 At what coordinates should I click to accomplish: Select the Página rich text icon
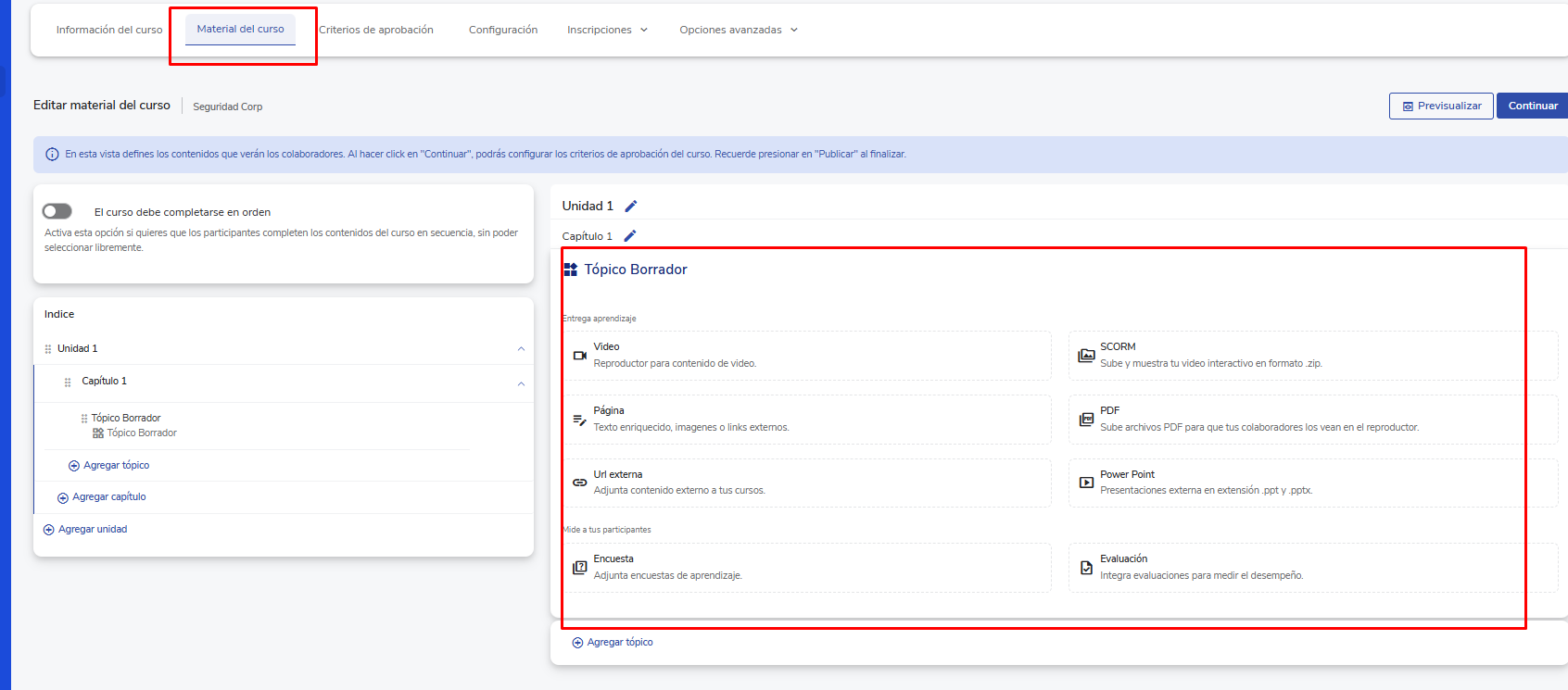tap(580, 420)
